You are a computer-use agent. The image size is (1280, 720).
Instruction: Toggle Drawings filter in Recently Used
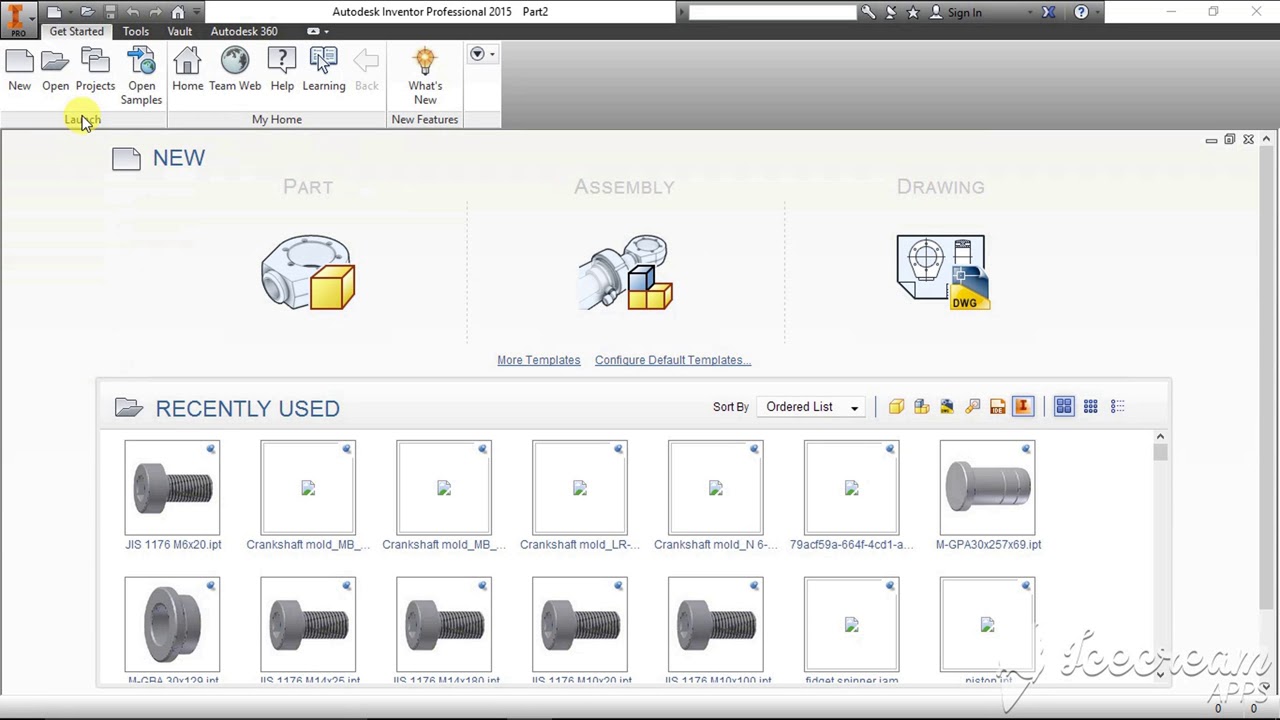946,406
